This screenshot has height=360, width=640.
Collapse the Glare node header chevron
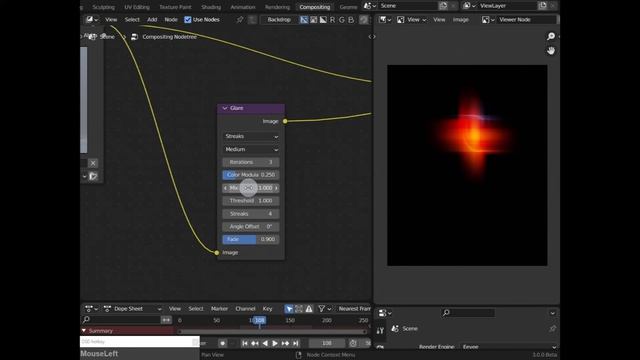(x=225, y=108)
